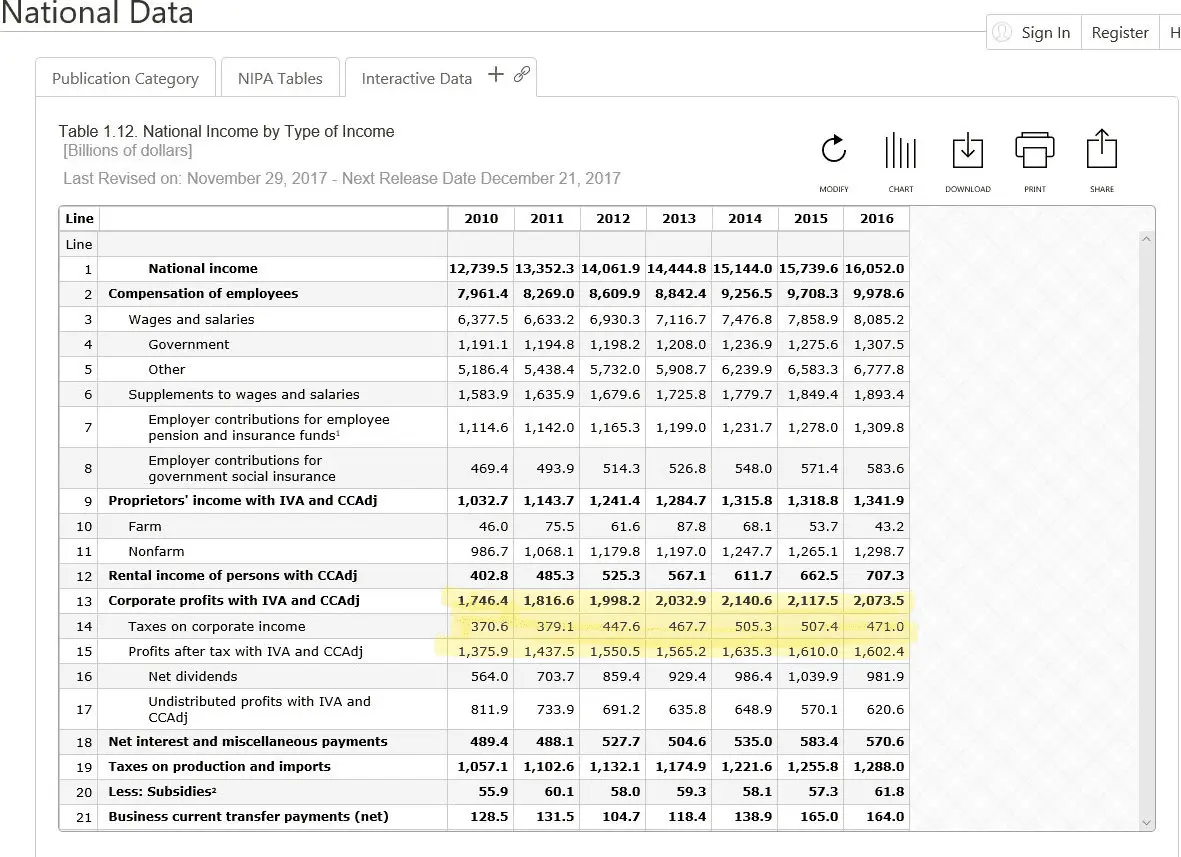Click the 2016 column header
Screen dimensions: 1181x857
click(x=876, y=219)
